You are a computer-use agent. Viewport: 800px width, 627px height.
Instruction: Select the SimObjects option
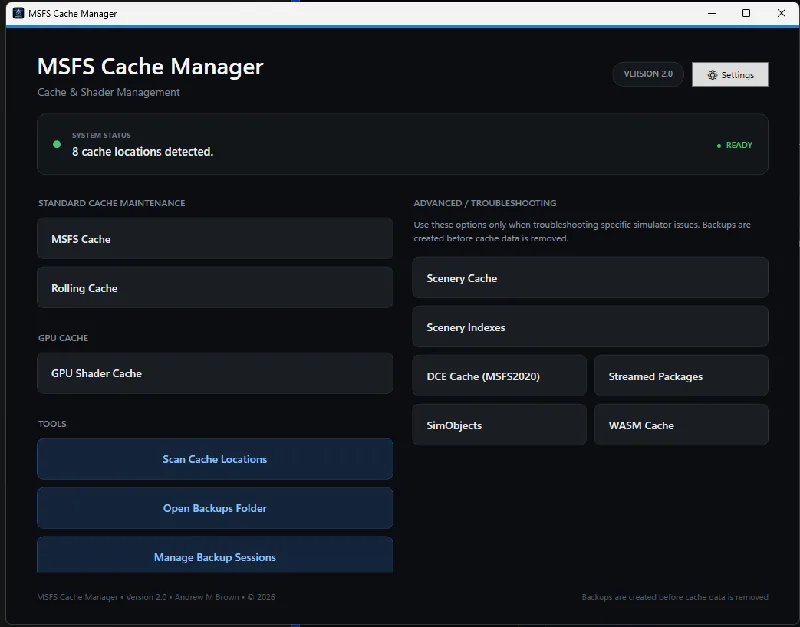(x=499, y=424)
